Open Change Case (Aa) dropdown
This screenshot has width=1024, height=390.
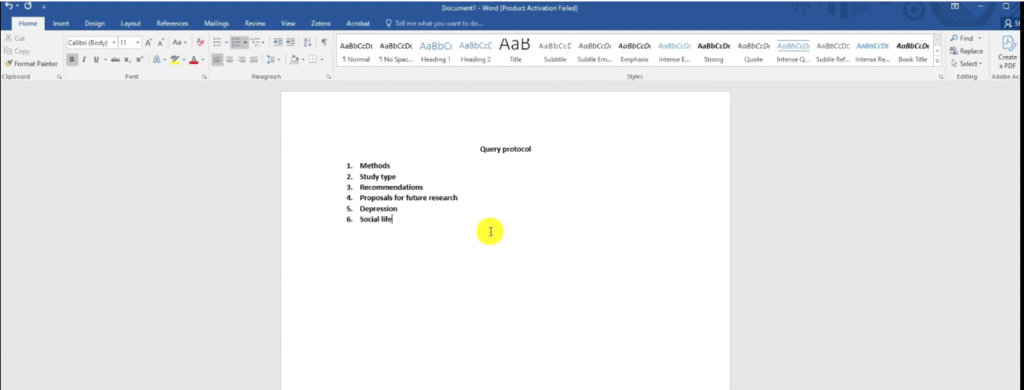(180, 42)
